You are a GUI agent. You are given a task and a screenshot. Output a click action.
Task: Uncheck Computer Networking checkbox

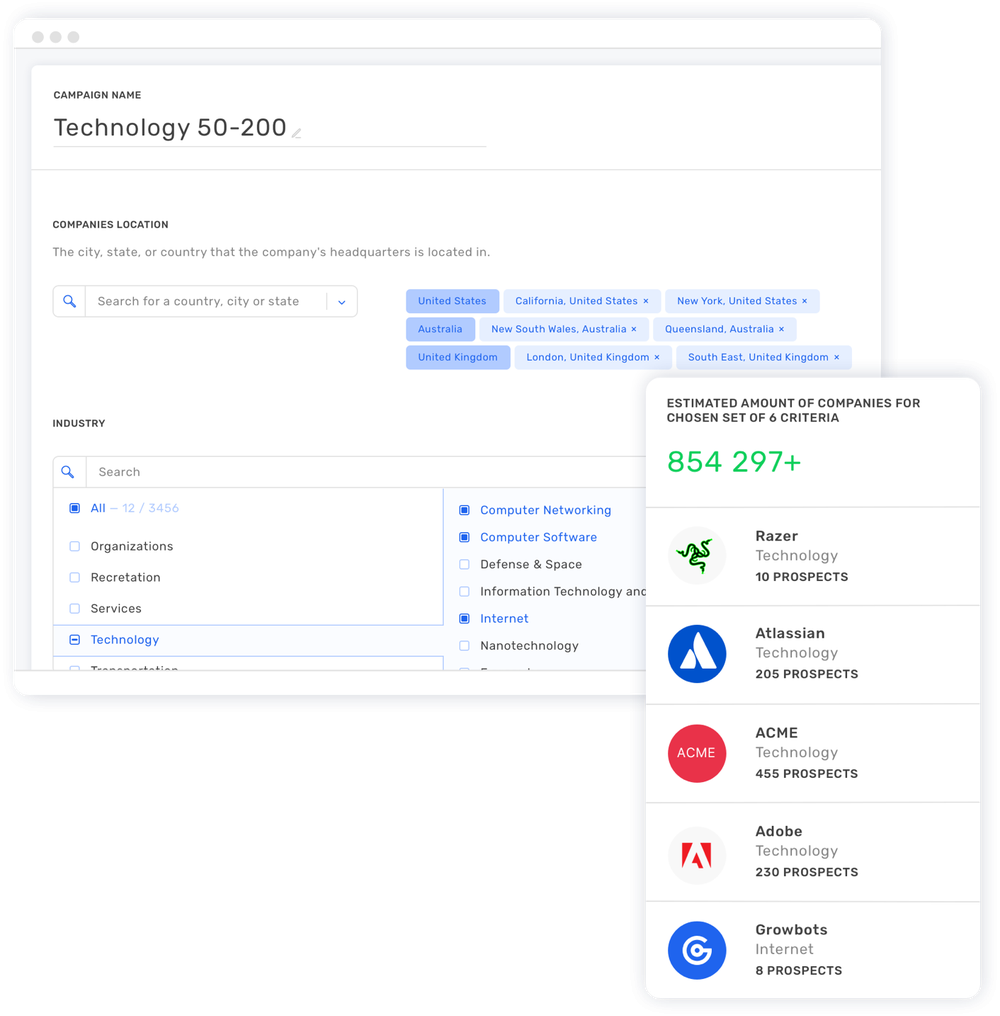tap(464, 510)
